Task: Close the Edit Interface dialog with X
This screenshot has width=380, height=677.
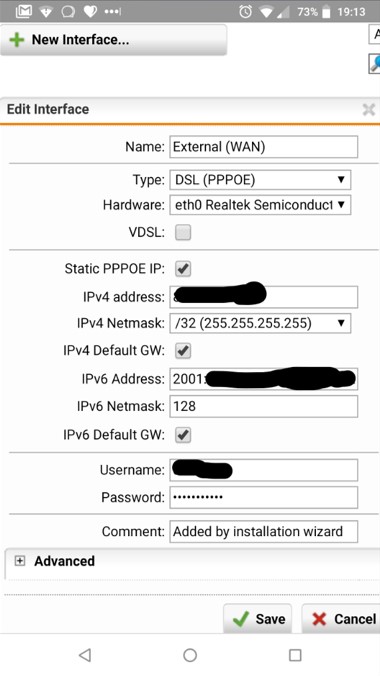Action: pos(368,110)
